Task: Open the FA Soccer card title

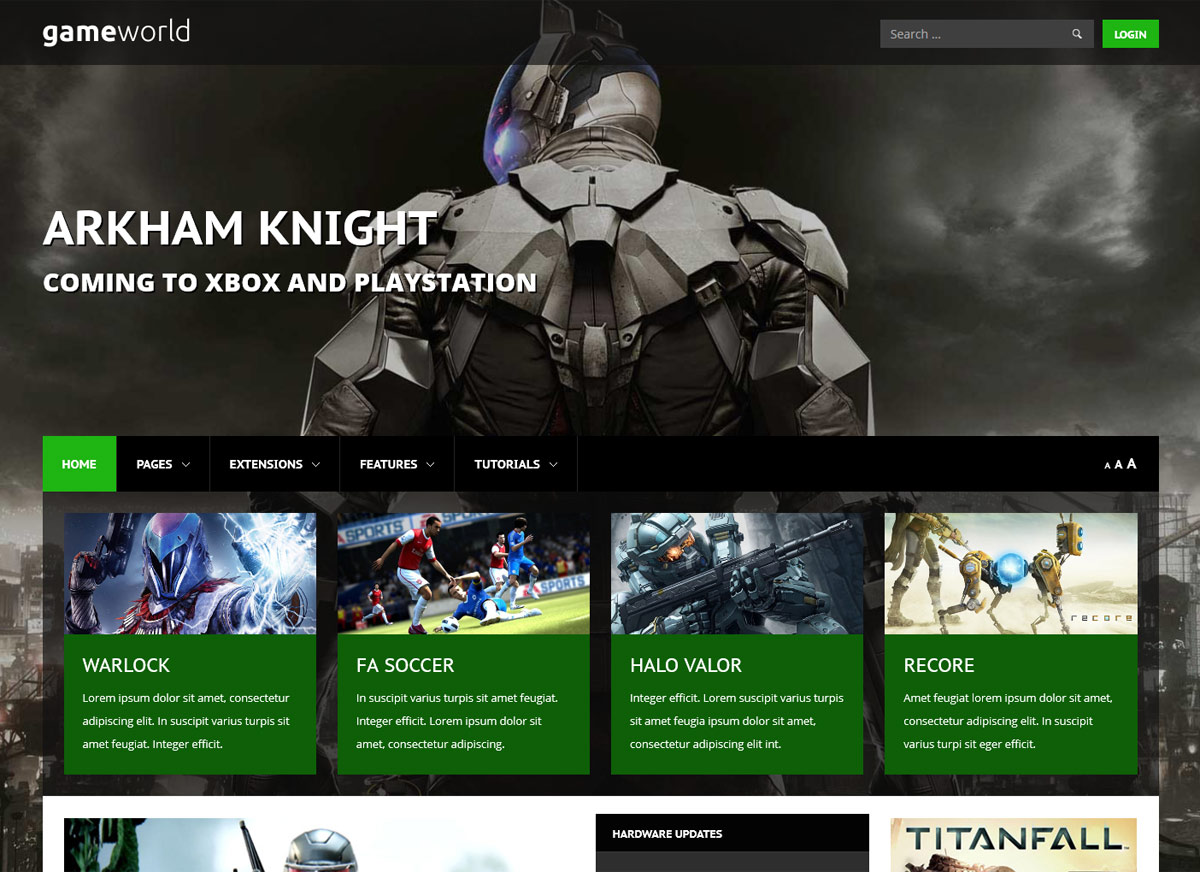Action: (x=405, y=665)
